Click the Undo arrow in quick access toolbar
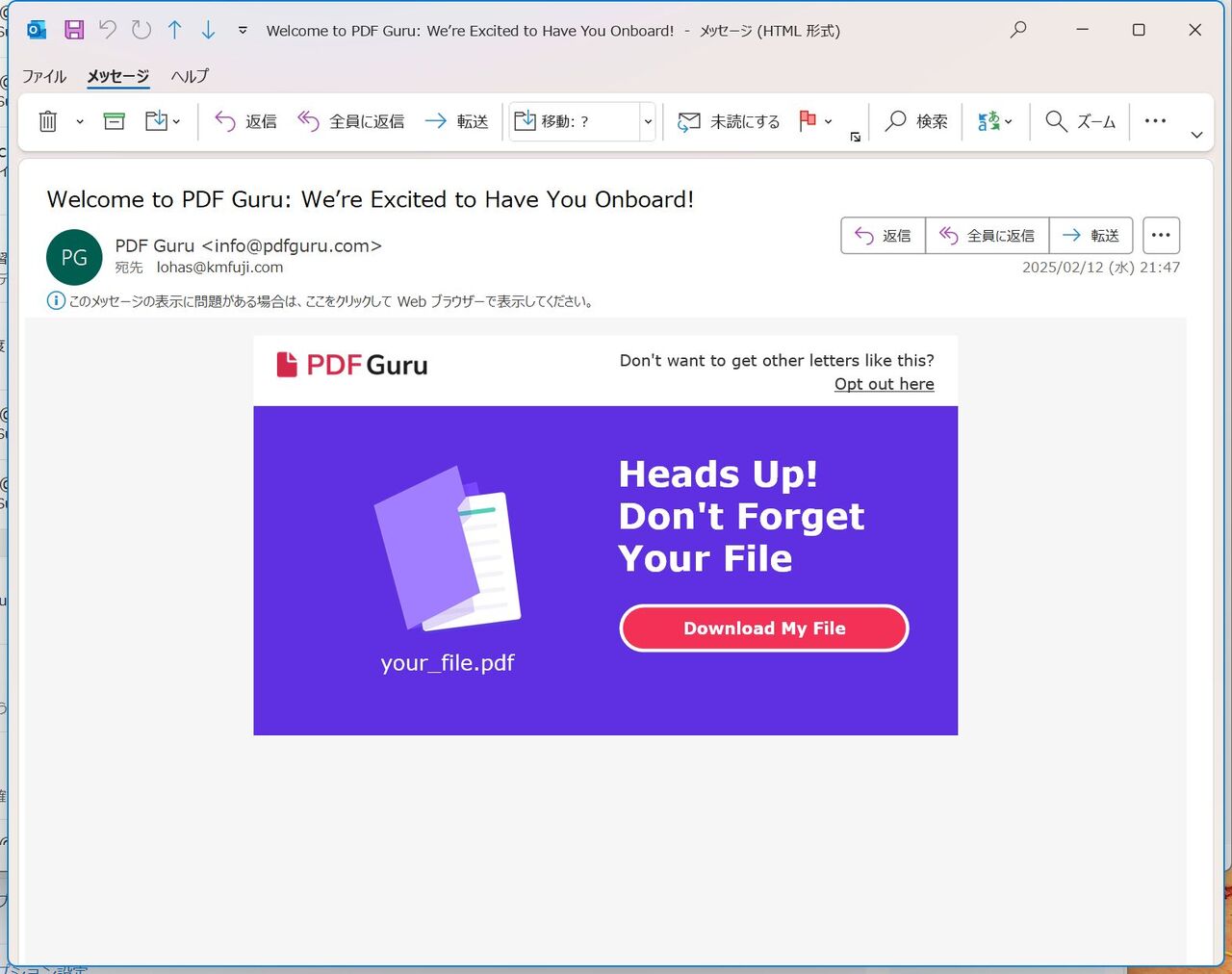1232x974 pixels. (108, 30)
